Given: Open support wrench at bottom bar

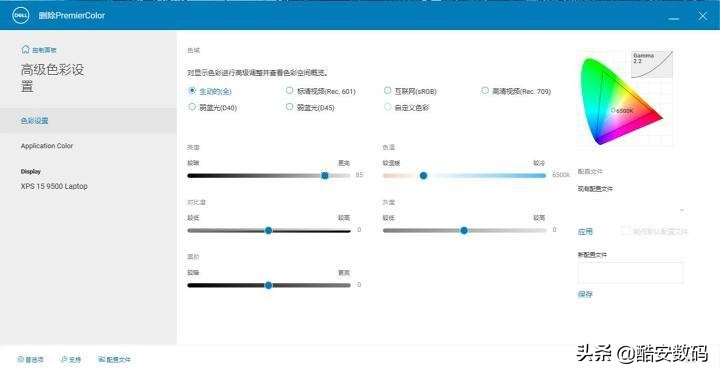Looking at the screenshot, I should tap(71, 359).
